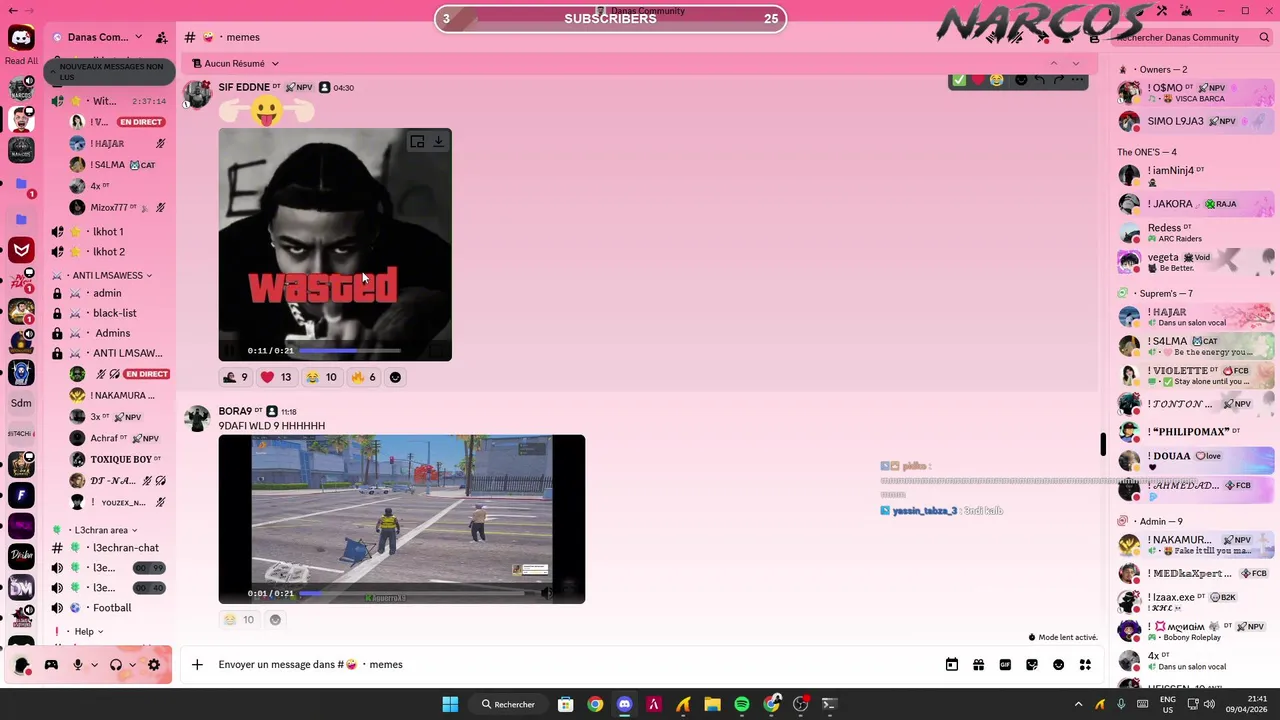Open game activity controller icon in user panel

(51, 665)
